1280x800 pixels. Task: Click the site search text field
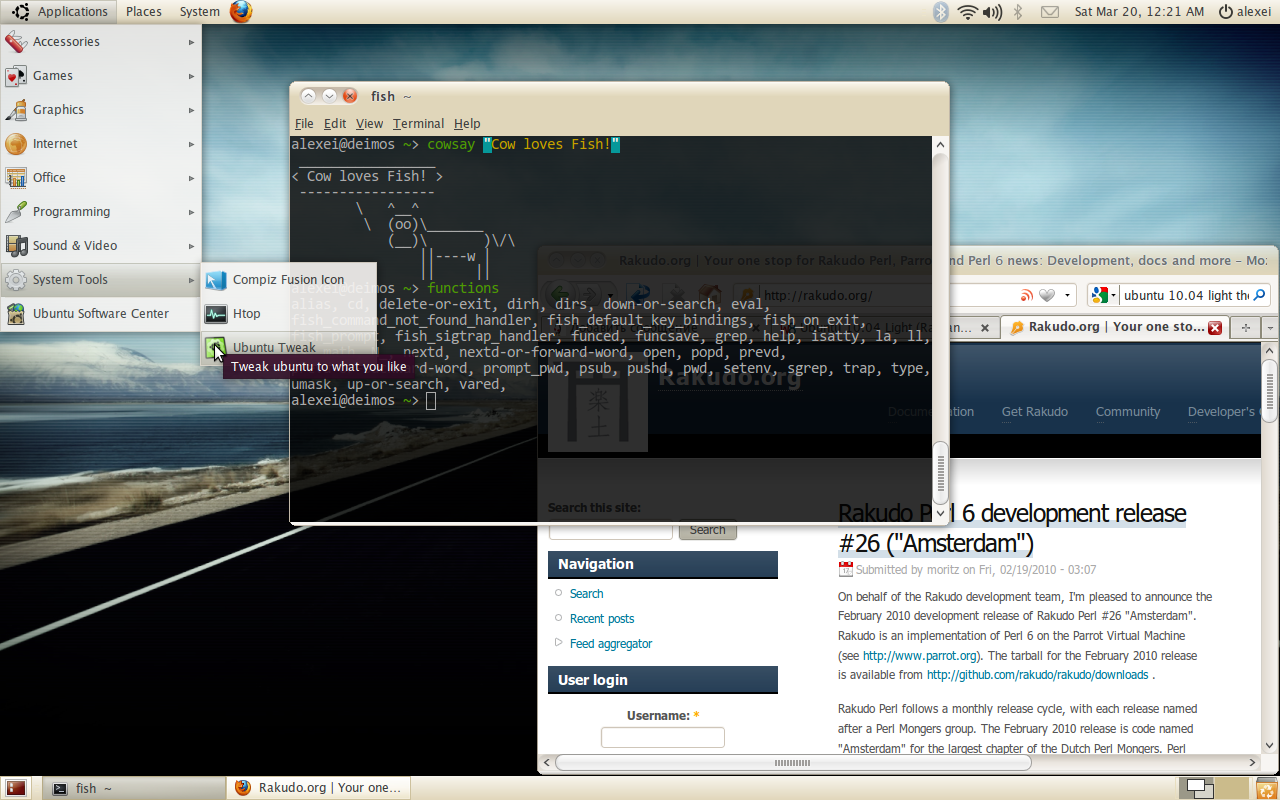[x=610, y=530]
